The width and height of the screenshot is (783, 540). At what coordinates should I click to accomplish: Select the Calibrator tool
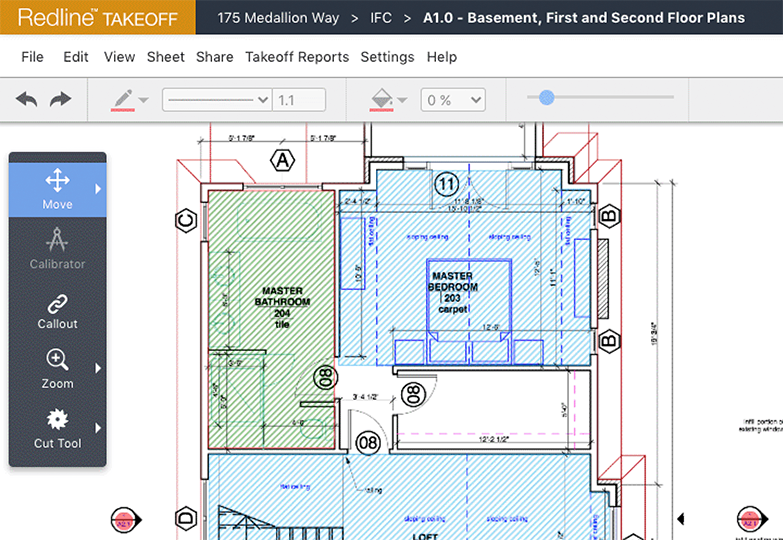coord(57,248)
